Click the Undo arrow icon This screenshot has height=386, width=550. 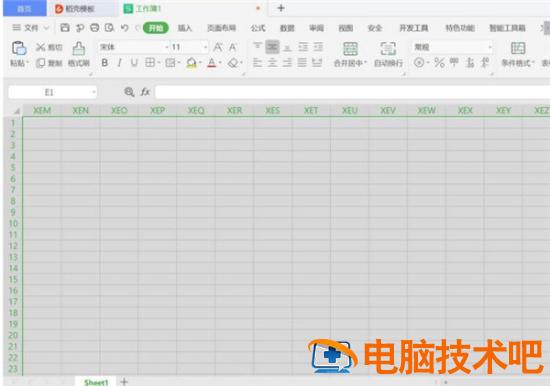pos(124,28)
